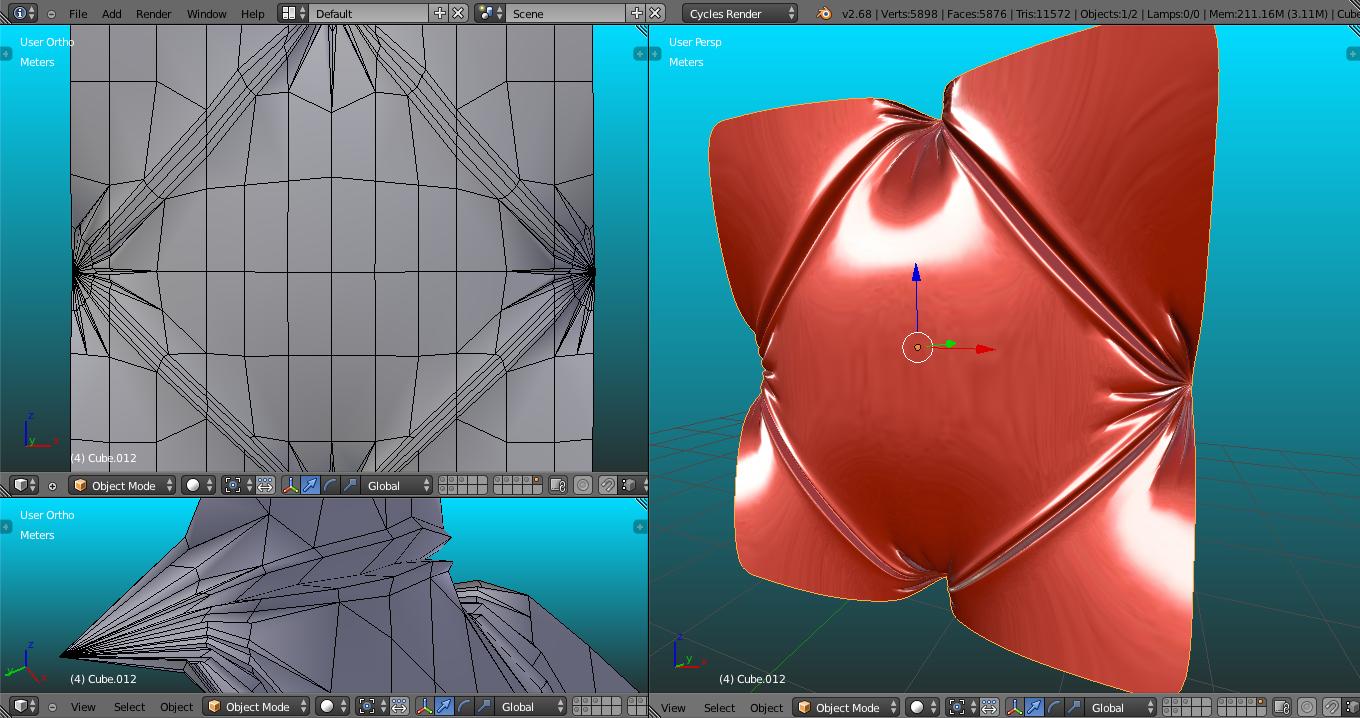Select translate manipulator arrow in top-left viewport
This screenshot has width=1360, height=718.
[310, 486]
